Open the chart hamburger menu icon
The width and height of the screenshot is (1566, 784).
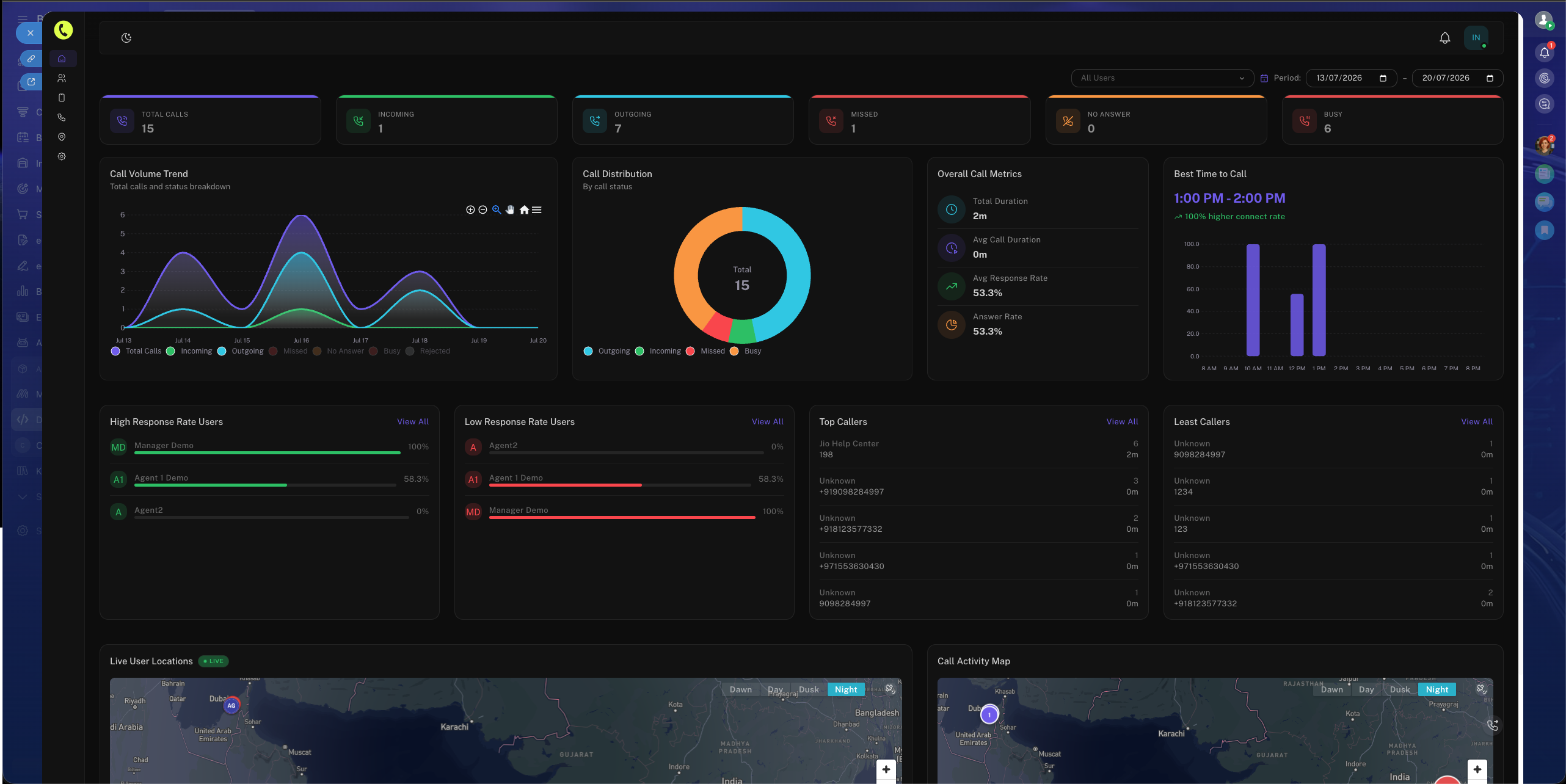point(537,209)
